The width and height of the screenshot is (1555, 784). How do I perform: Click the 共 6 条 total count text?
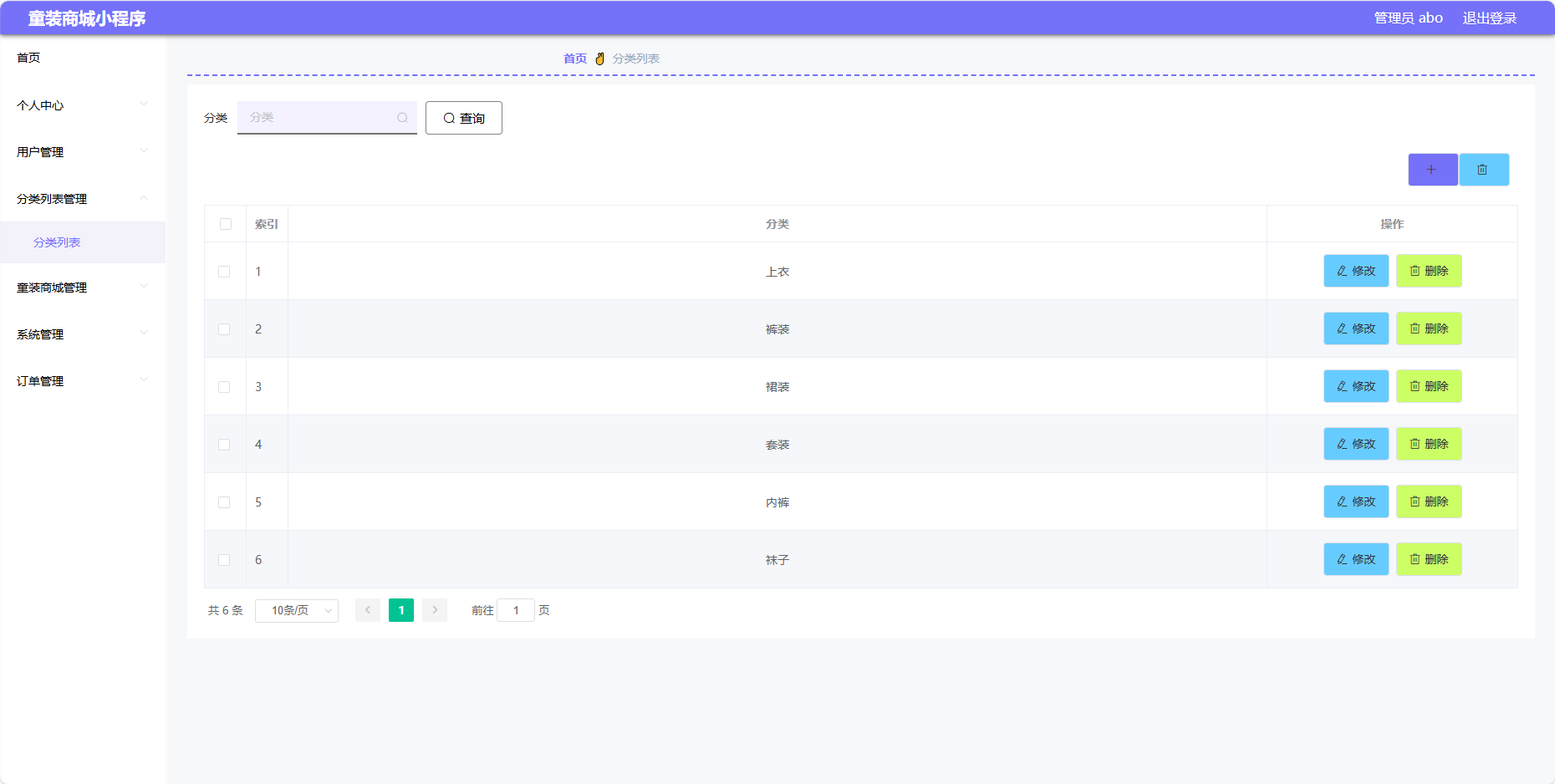226,610
